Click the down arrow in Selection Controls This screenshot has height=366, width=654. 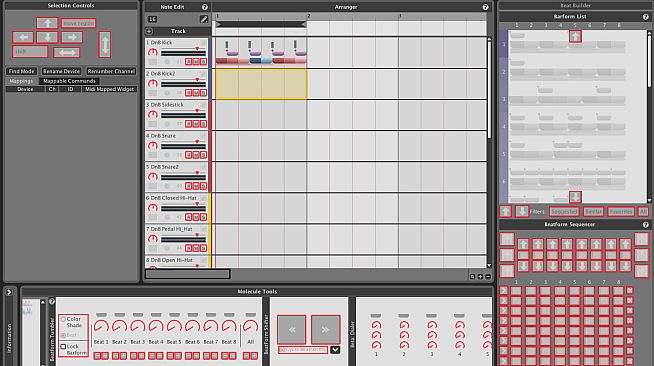pos(47,37)
